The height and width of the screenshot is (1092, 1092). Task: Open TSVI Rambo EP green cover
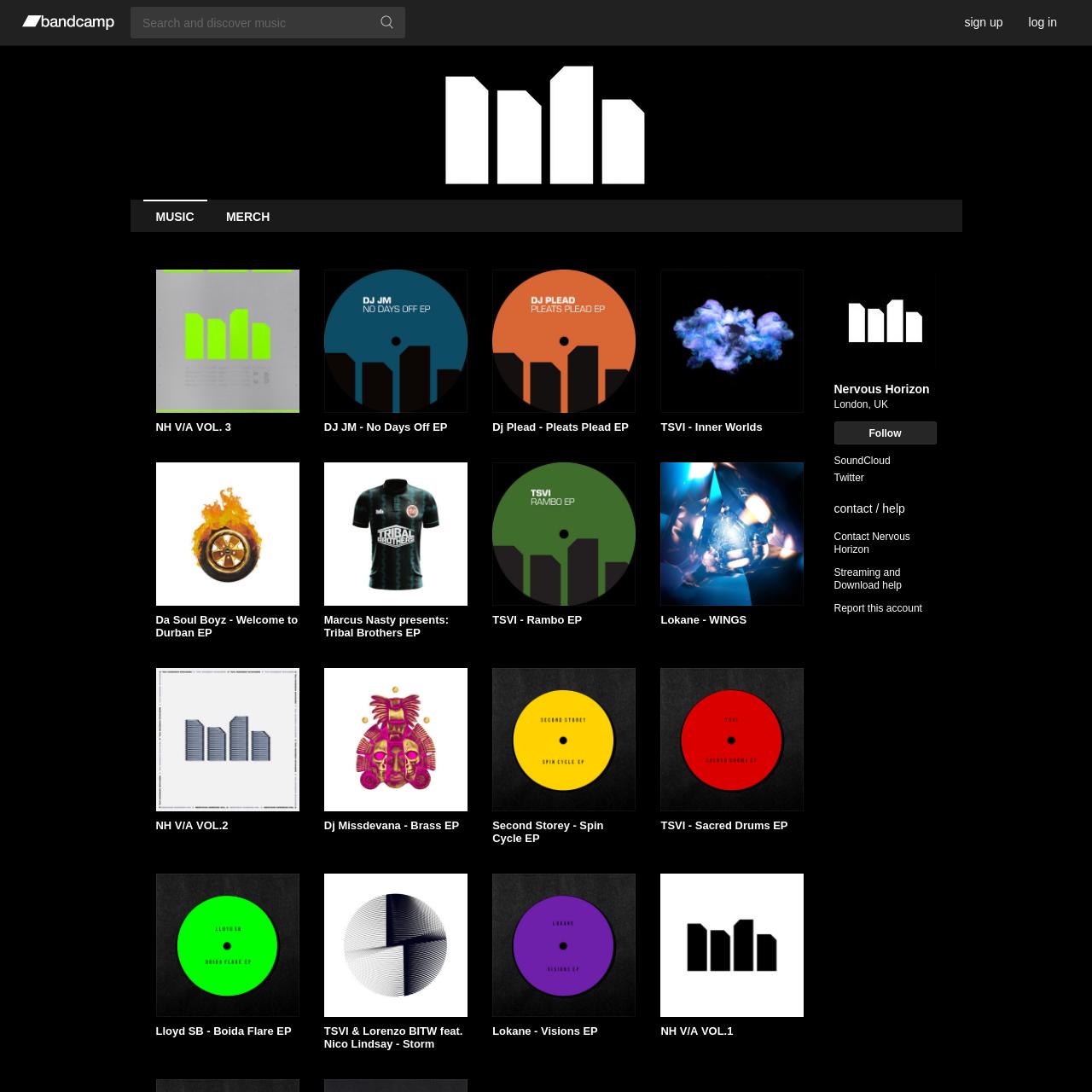pos(564,534)
